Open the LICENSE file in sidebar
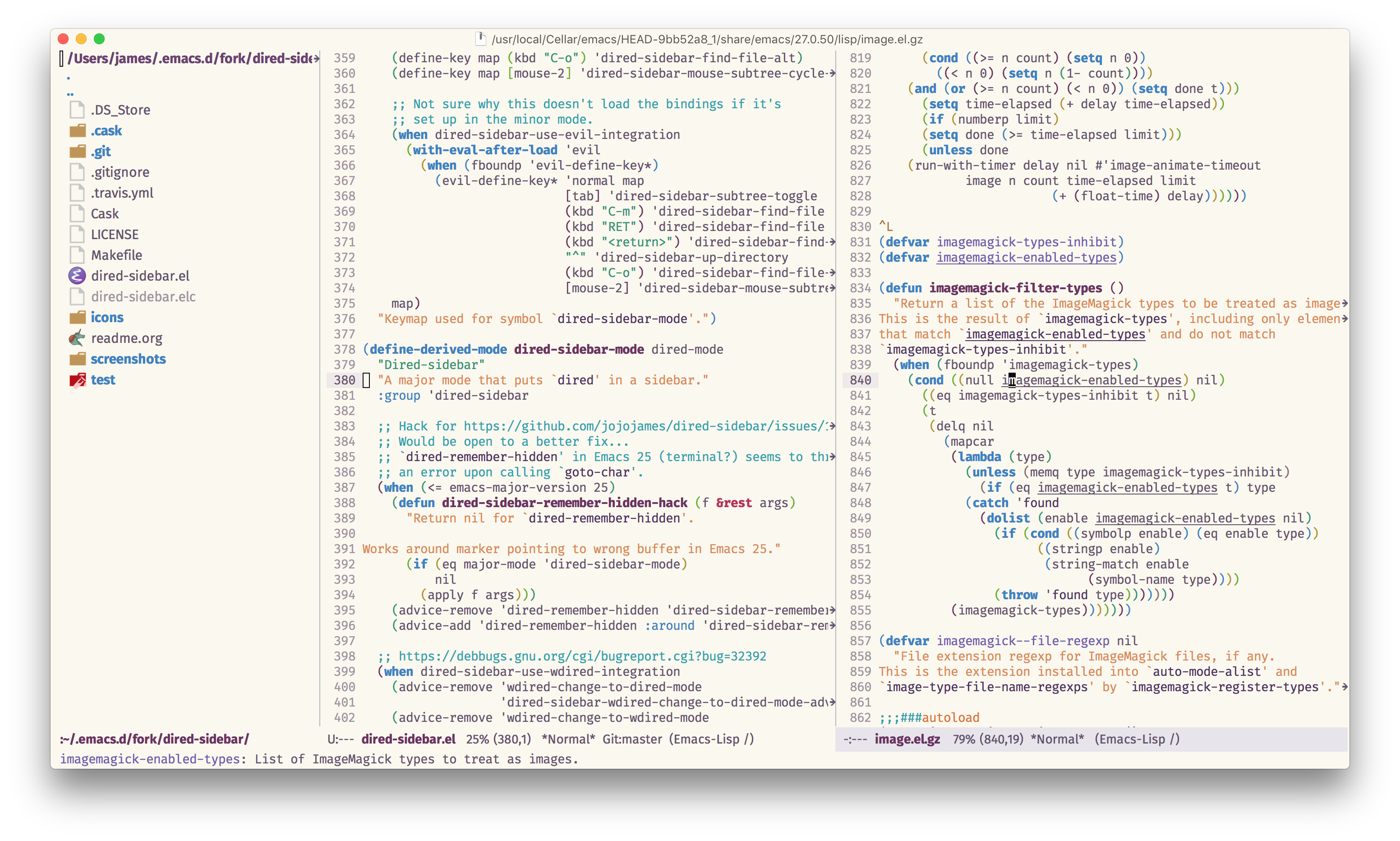Image resolution: width=1400 pixels, height=841 pixels. [x=115, y=235]
